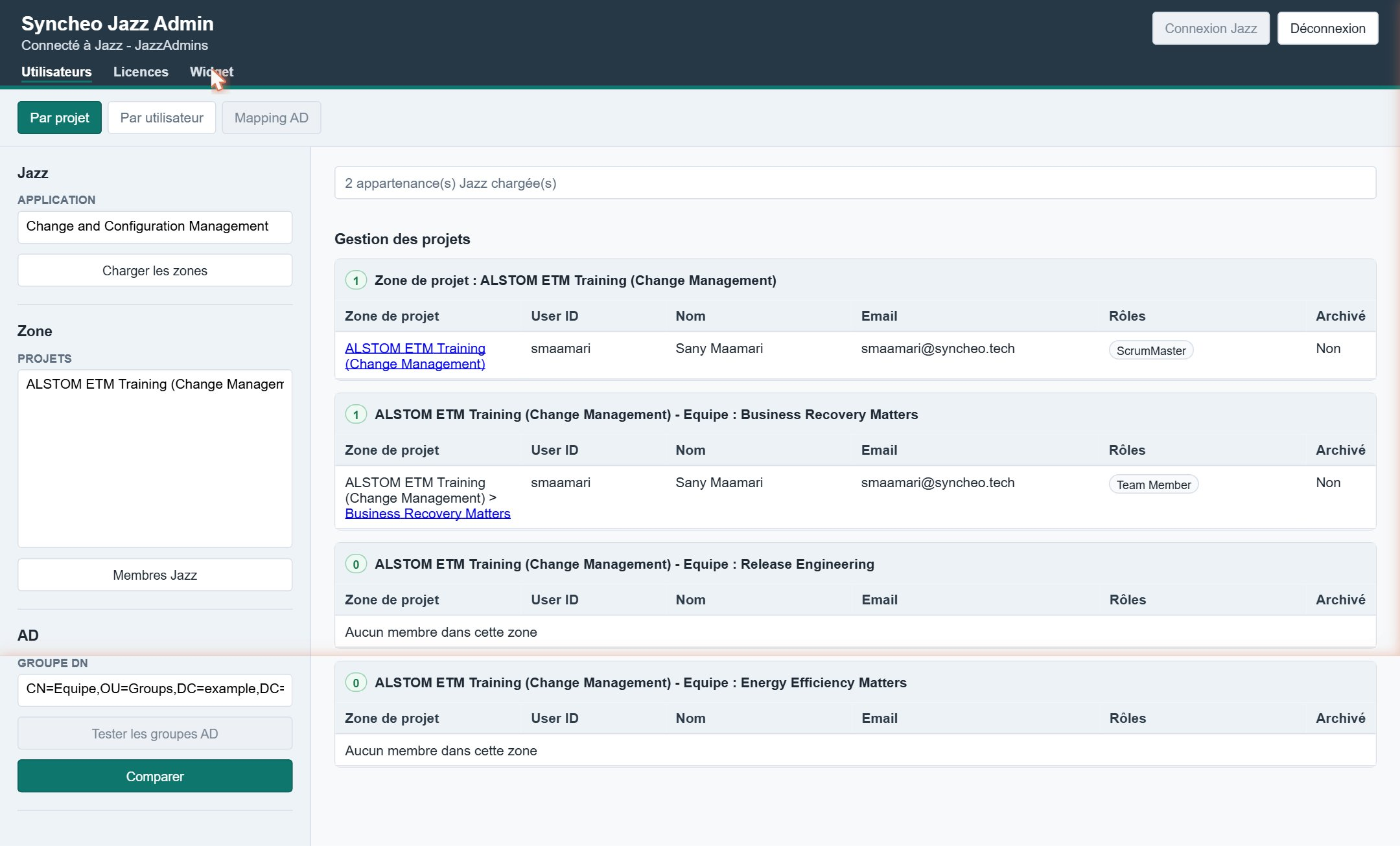Click email cell in the Team Member row

coord(938,483)
